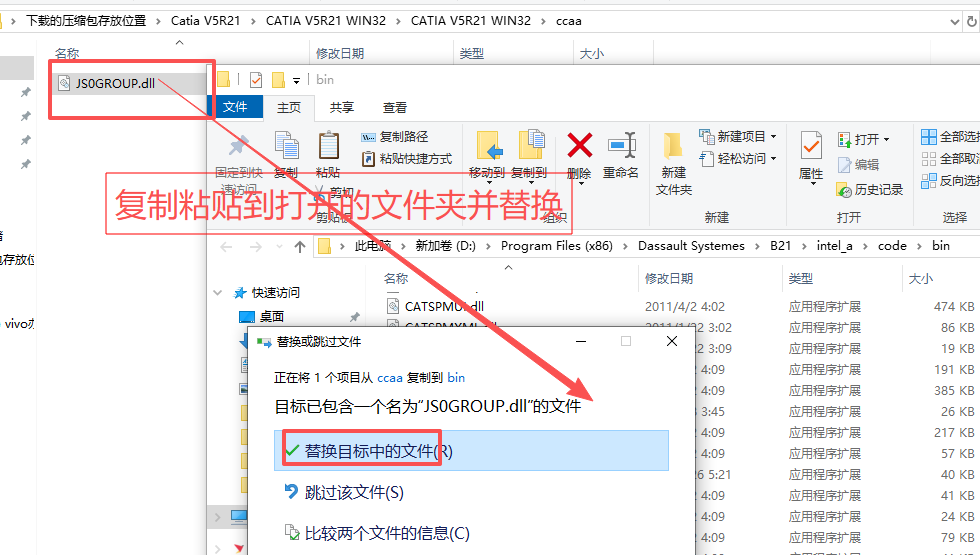
Task: Sort bin folder by Date modified column
Action: 669,278
